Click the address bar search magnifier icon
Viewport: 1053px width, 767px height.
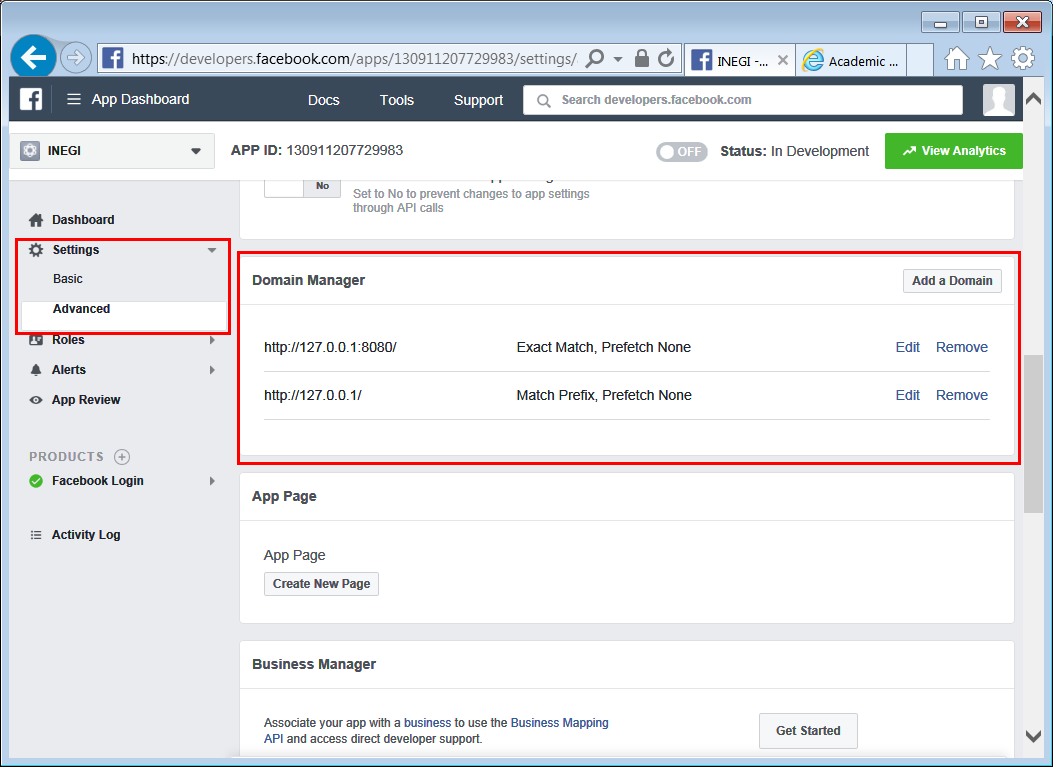click(594, 58)
